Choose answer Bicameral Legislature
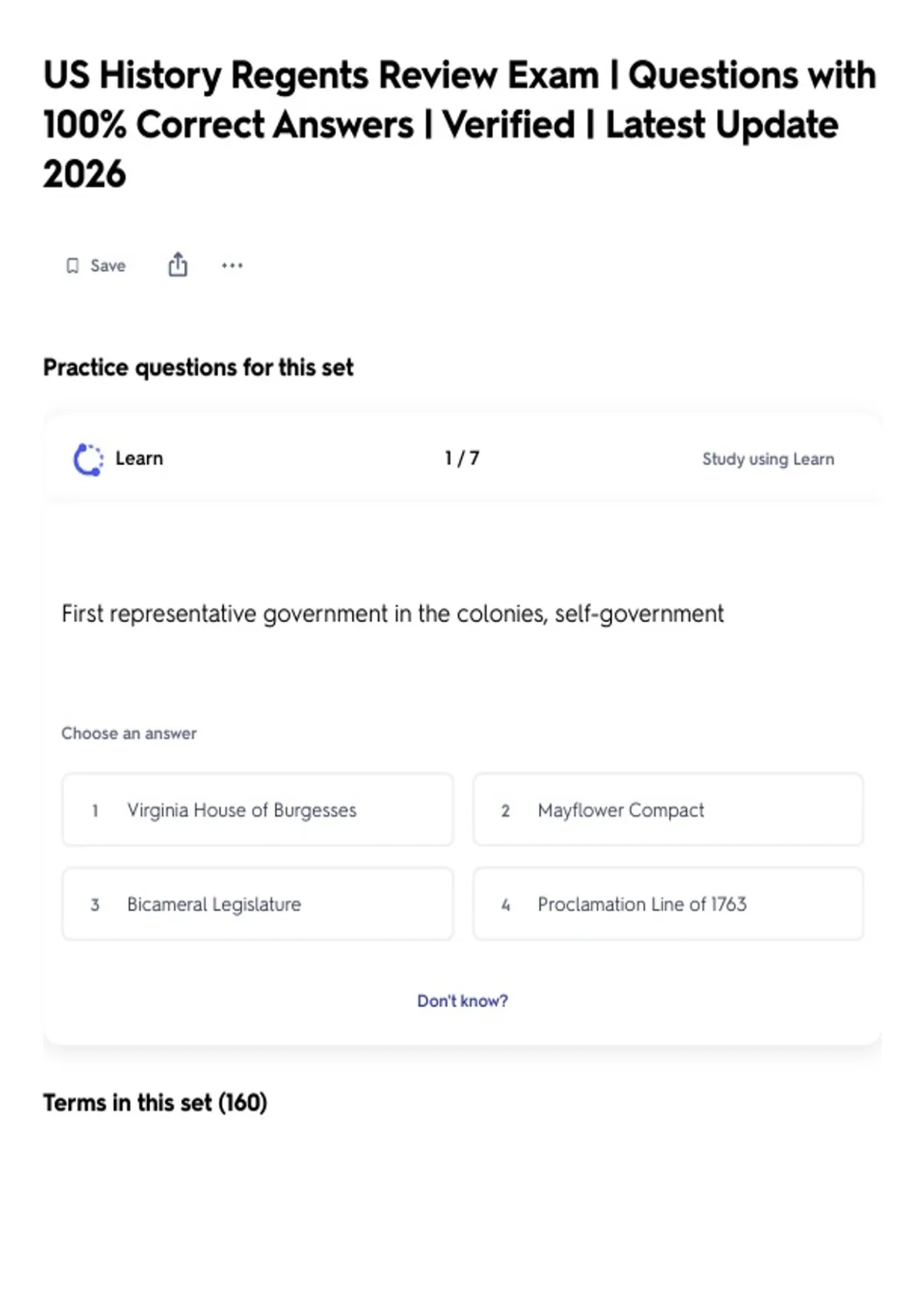The height and width of the screenshot is (1309, 924). 258,904
